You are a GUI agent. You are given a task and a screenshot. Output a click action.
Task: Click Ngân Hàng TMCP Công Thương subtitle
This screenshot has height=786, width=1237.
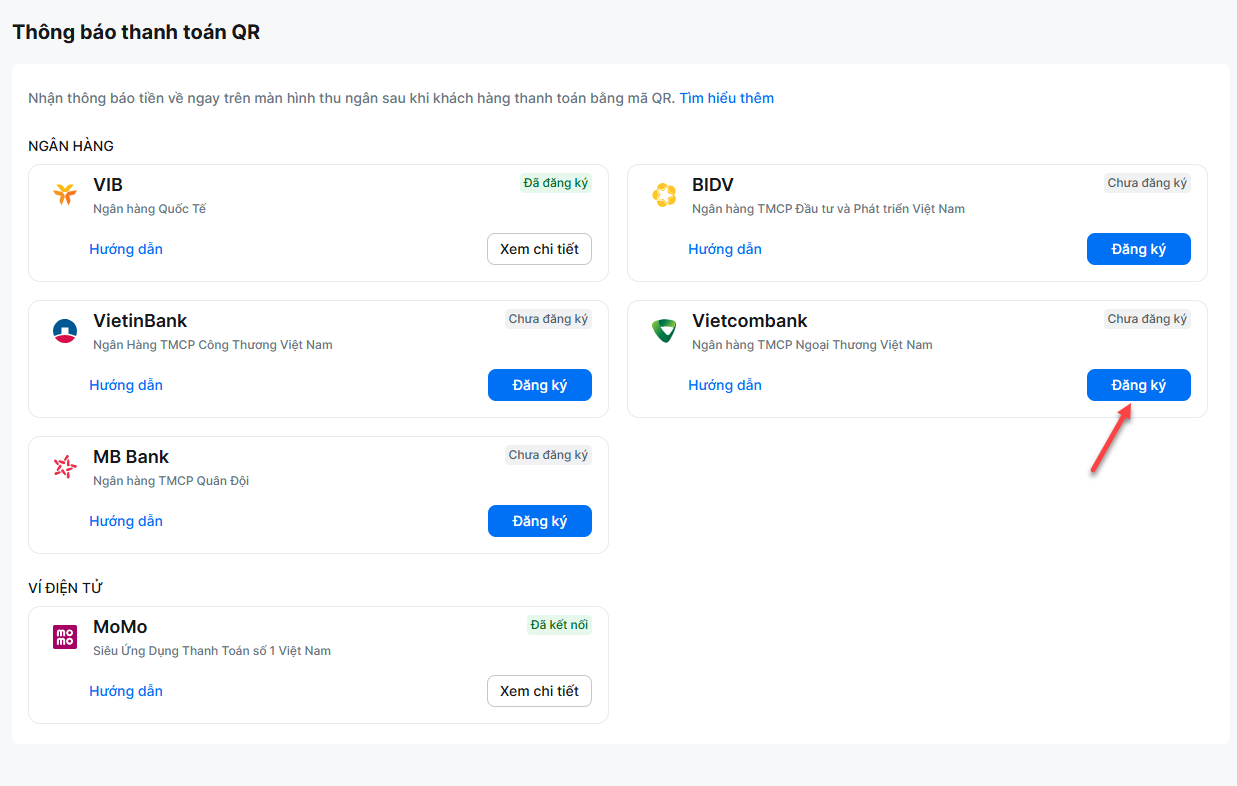213,345
